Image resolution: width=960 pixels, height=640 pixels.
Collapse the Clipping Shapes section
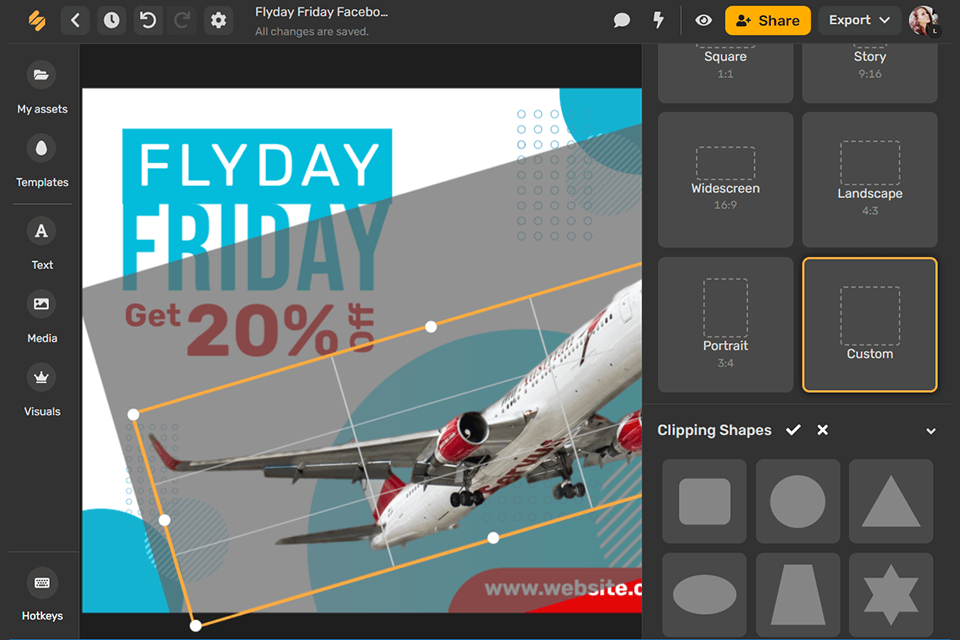pyautogui.click(x=931, y=431)
